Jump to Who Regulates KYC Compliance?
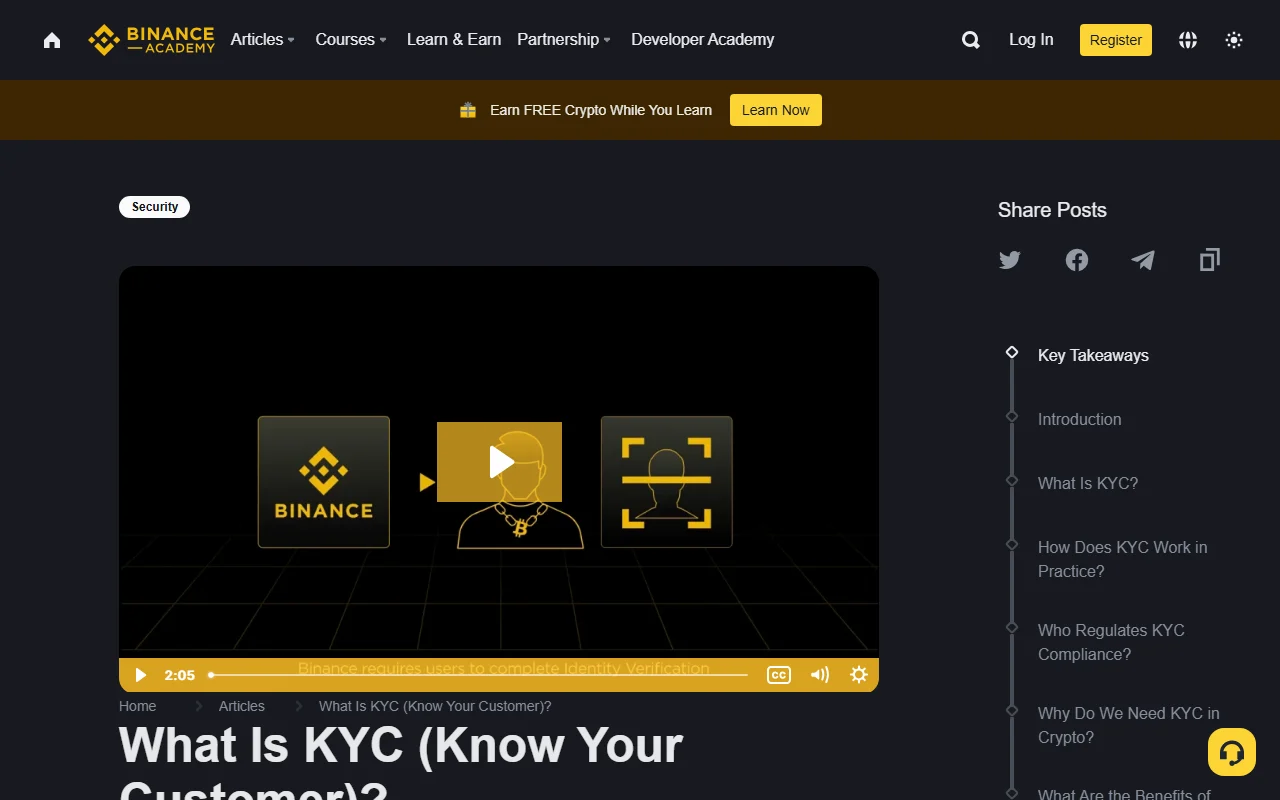Screen dimensions: 1280x800 tap(1111, 642)
